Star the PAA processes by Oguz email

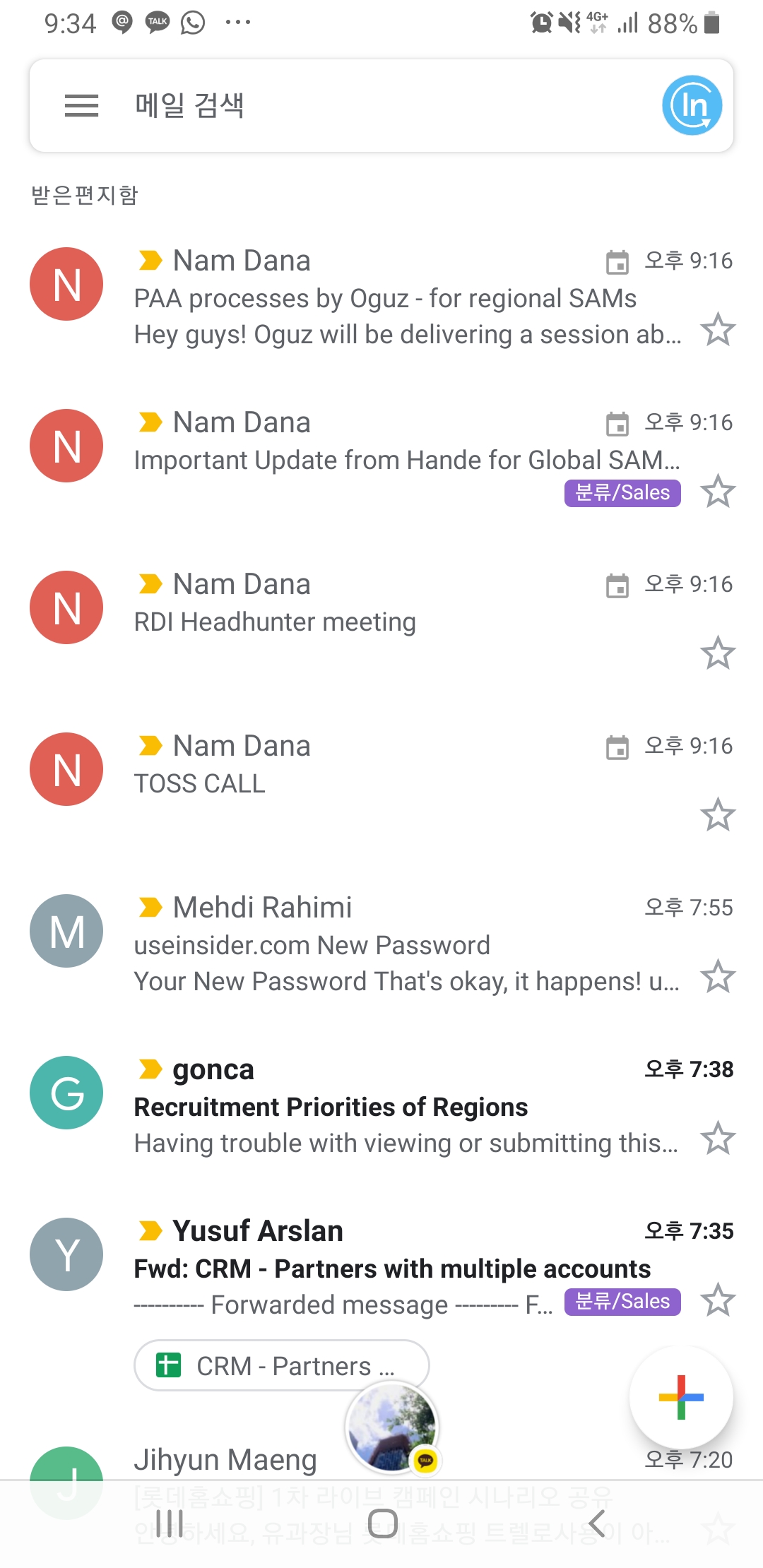[718, 330]
